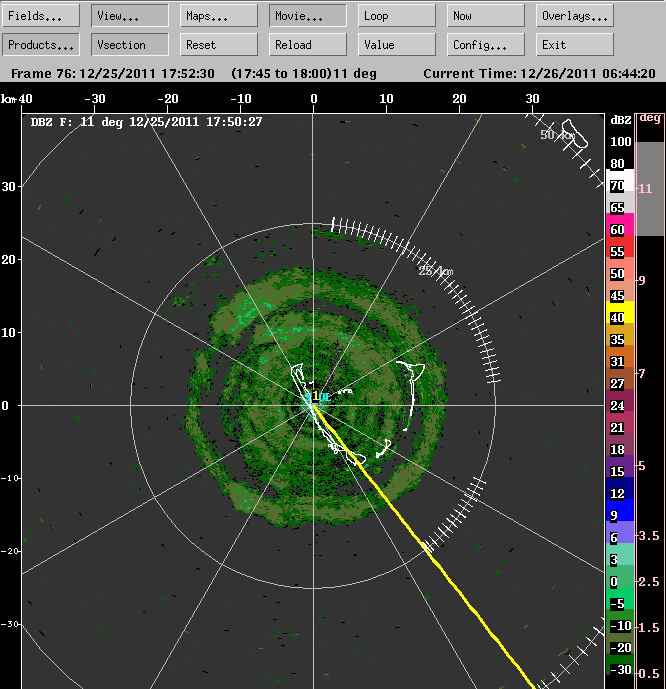
Task: Click the cyan radar site marker
Action: tap(317, 398)
